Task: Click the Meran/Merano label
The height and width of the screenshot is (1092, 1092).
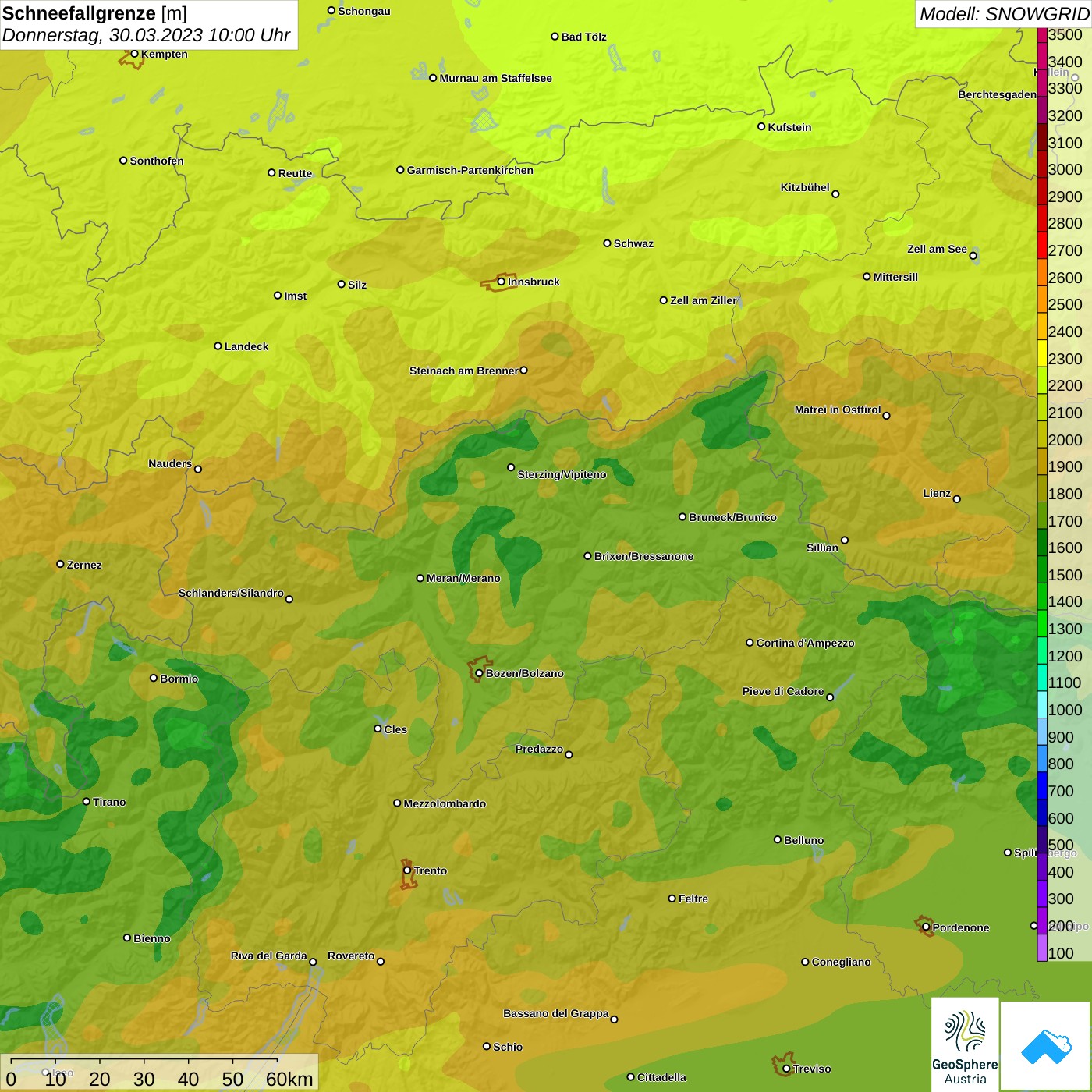Action: [463, 578]
